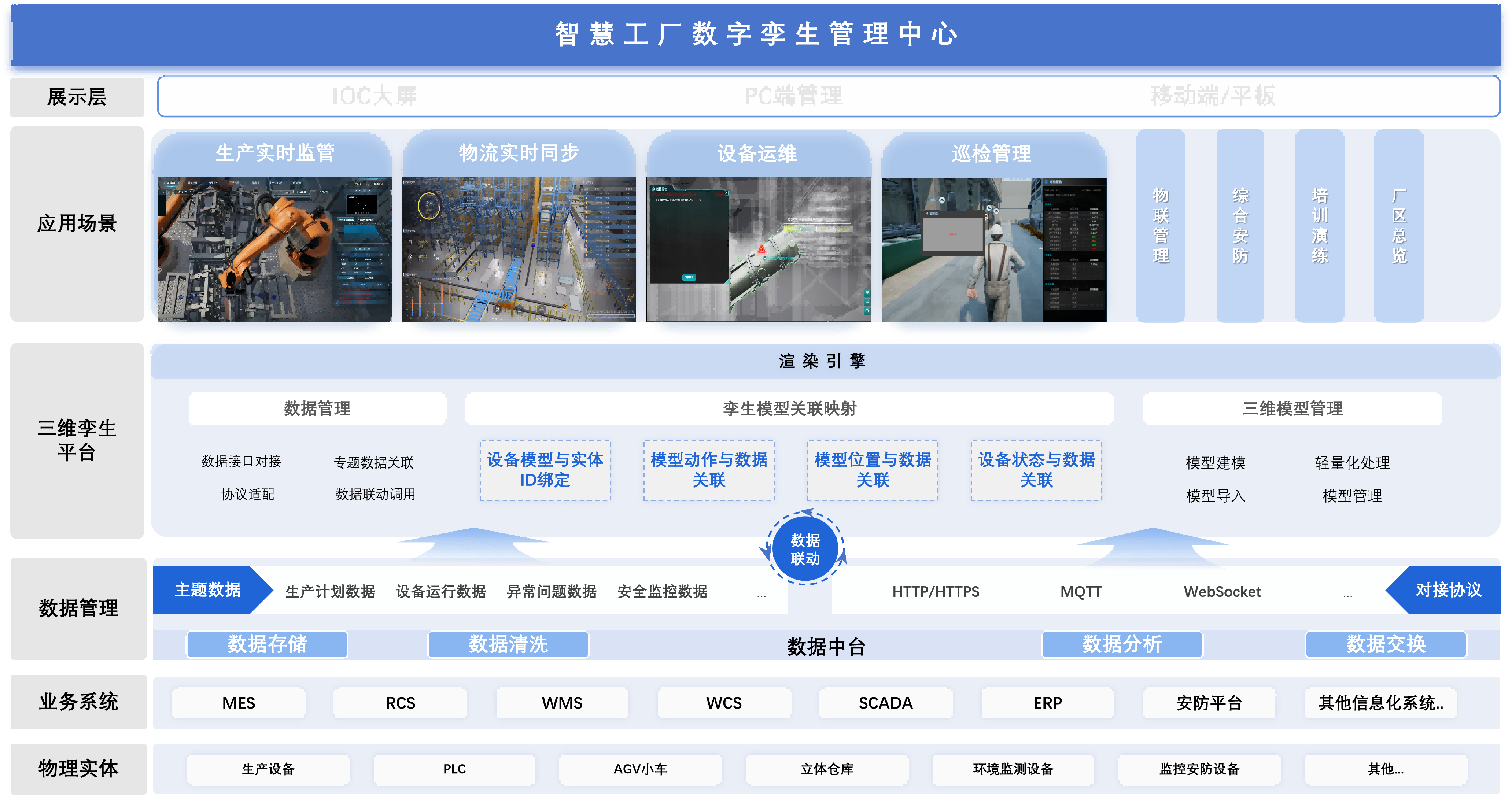Select the 综合安防 vertical tab
This screenshot has height=795, width=1512.
tap(1240, 226)
